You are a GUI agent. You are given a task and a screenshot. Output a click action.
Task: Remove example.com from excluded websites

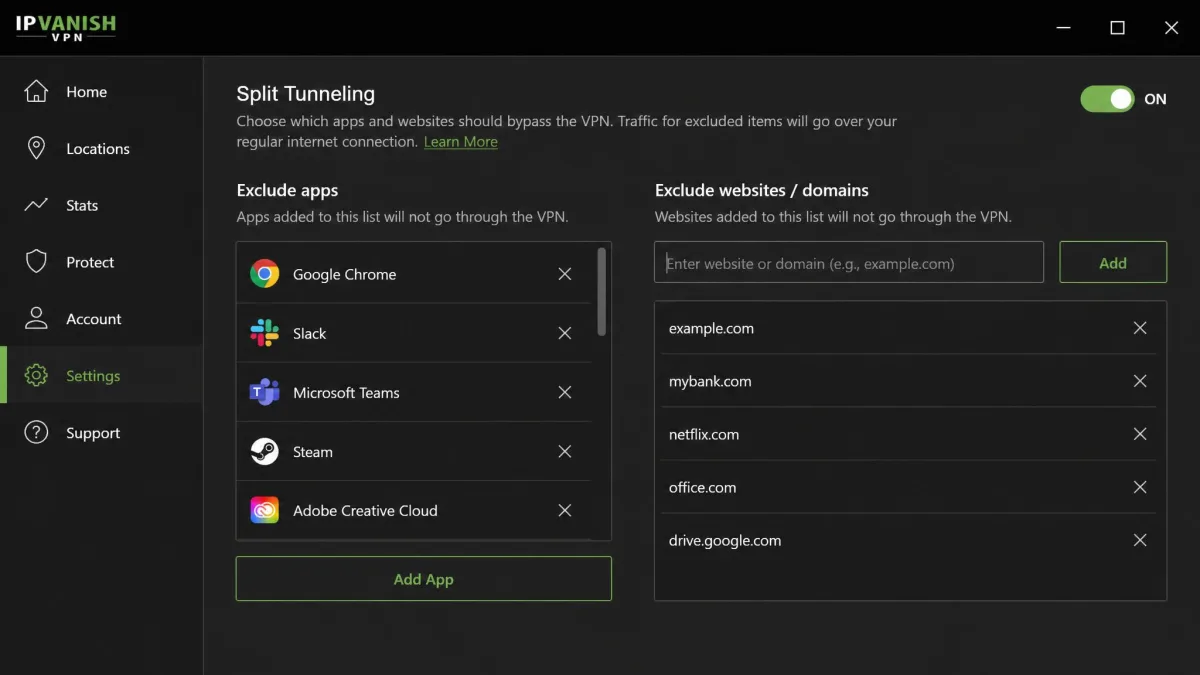pos(1140,328)
